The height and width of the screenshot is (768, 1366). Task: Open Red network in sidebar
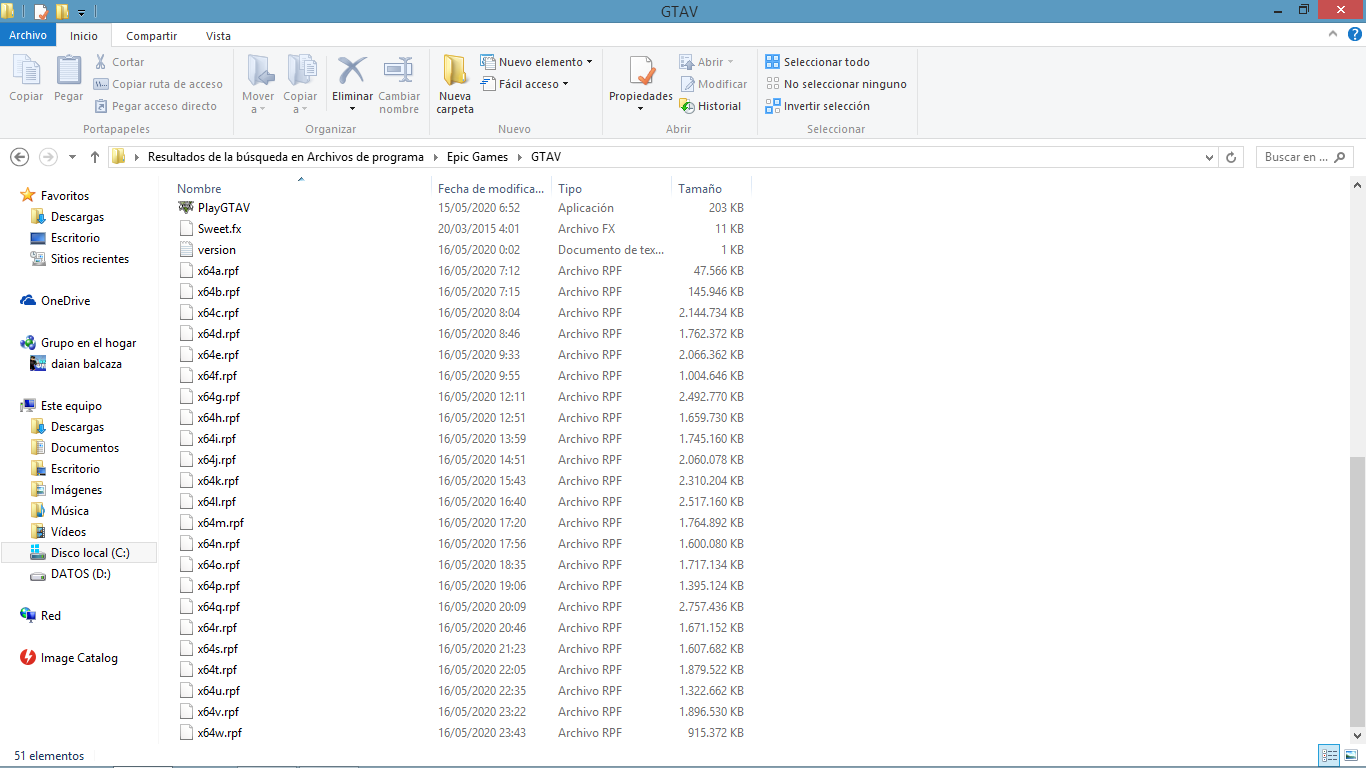pyautogui.click(x=51, y=616)
